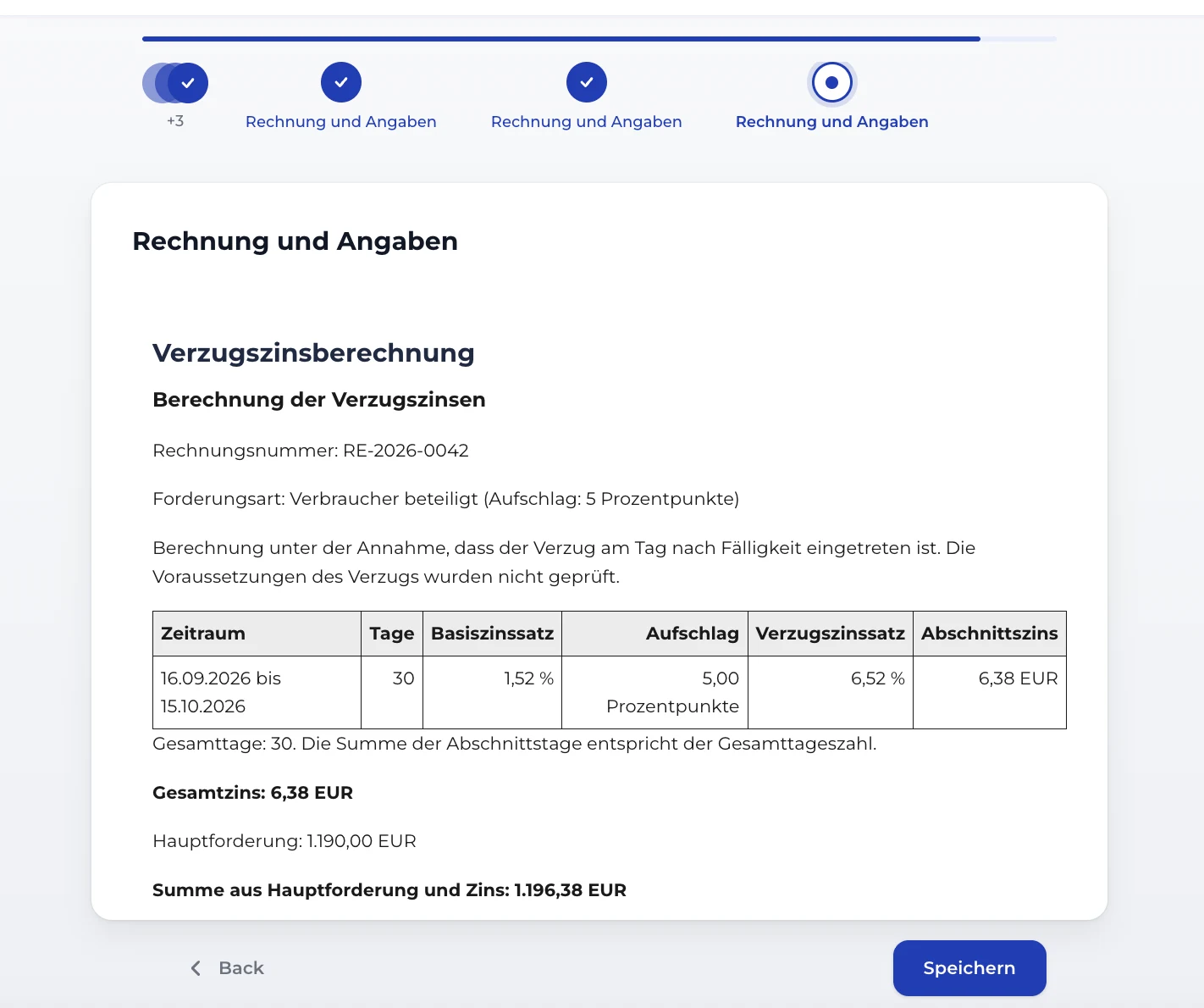Select the period cell "16.09.2026 bis 15.10.2026"
The width and height of the screenshot is (1204, 1008).
257,692
